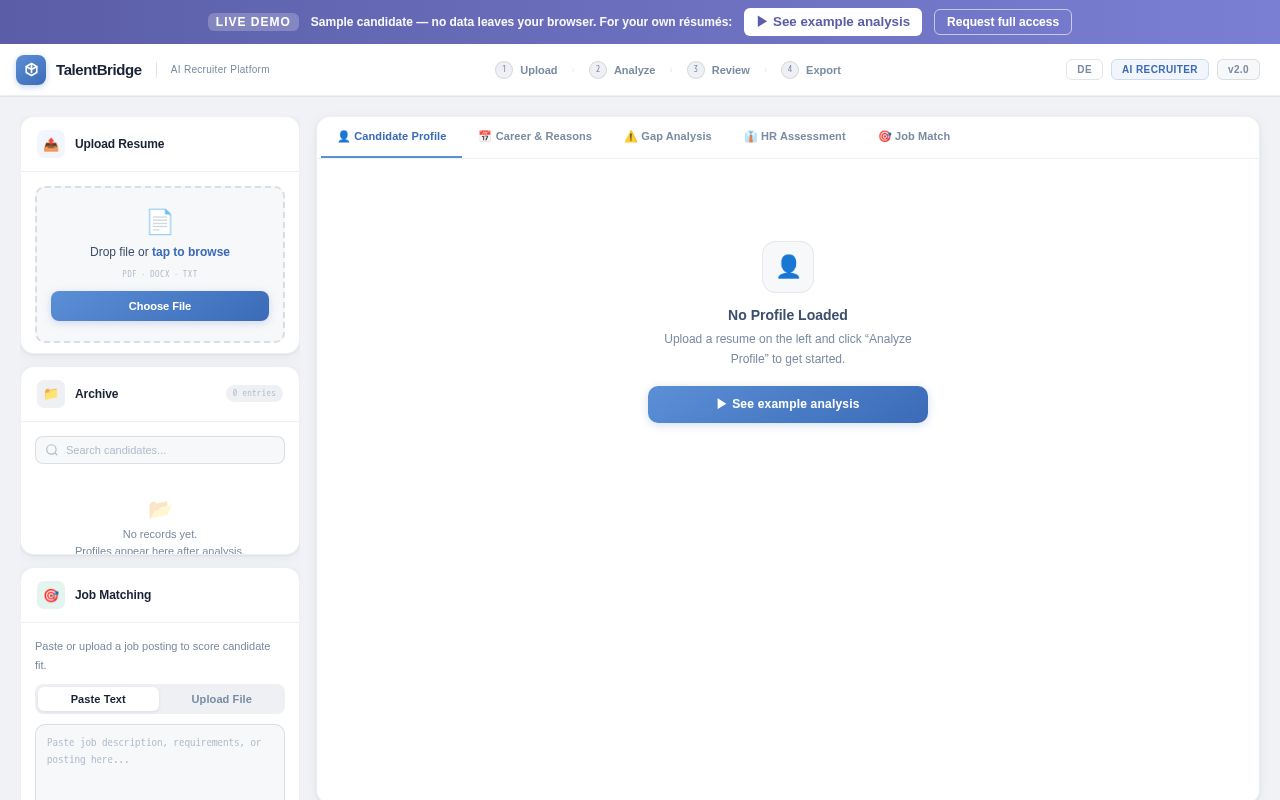Switch to the HR Assessment tab

(x=795, y=137)
